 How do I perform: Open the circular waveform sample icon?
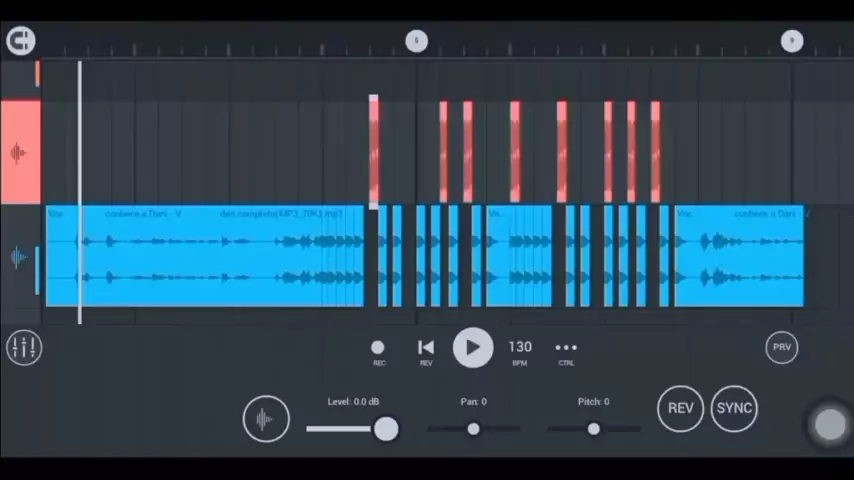265,419
